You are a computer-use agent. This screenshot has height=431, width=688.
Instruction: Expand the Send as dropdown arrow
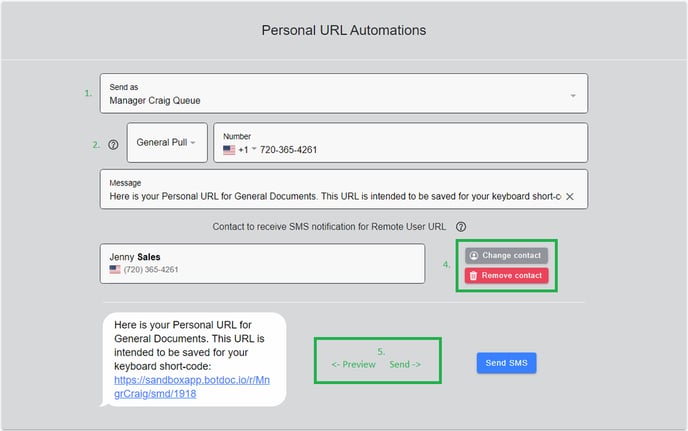click(573, 95)
